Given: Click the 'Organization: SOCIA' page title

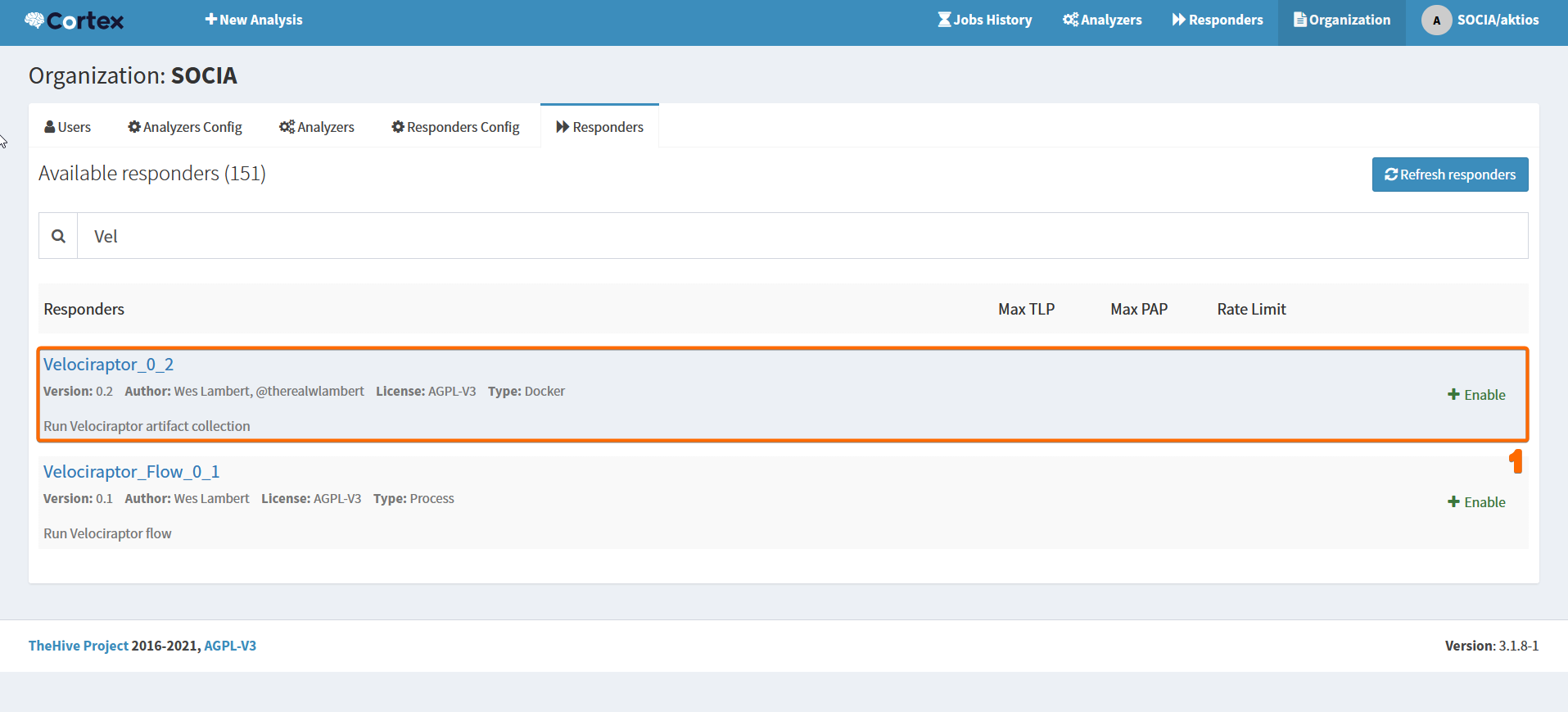Looking at the screenshot, I should point(133,75).
